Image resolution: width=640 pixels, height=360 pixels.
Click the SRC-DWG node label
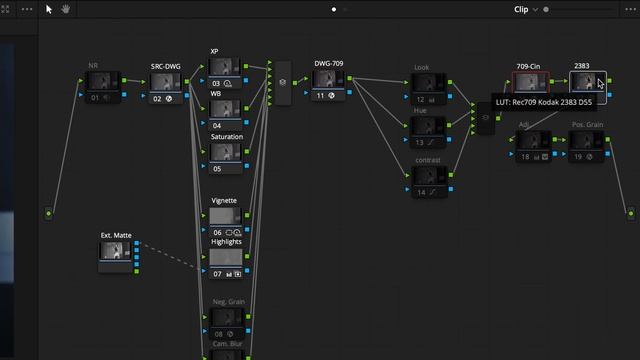click(x=166, y=67)
